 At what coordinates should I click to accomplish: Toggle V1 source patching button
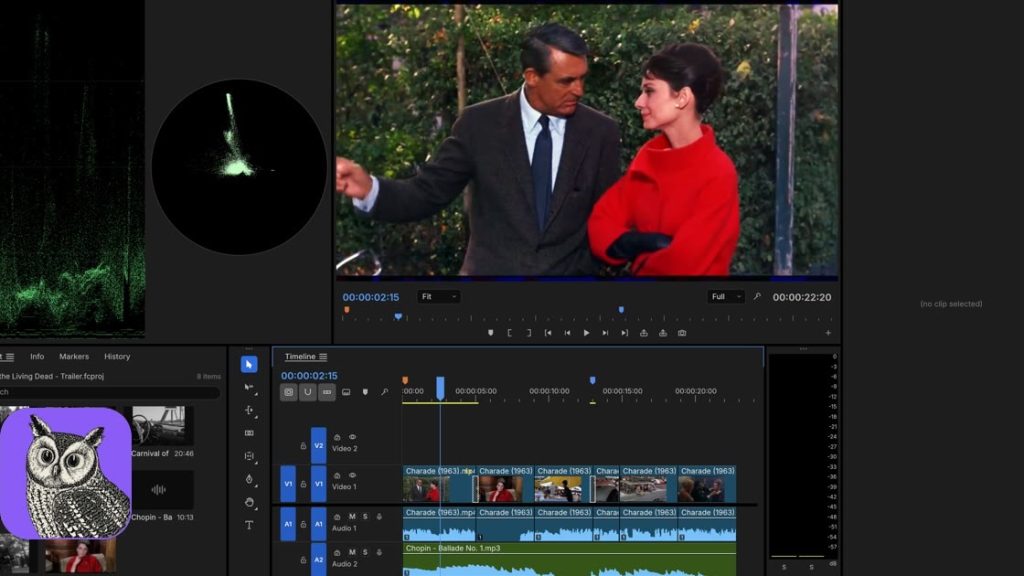(288, 485)
